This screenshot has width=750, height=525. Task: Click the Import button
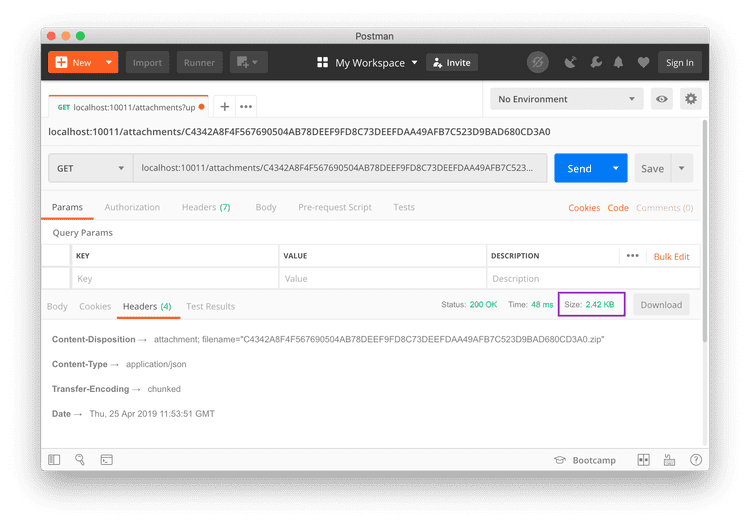pyautogui.click(x=147, y=63)
